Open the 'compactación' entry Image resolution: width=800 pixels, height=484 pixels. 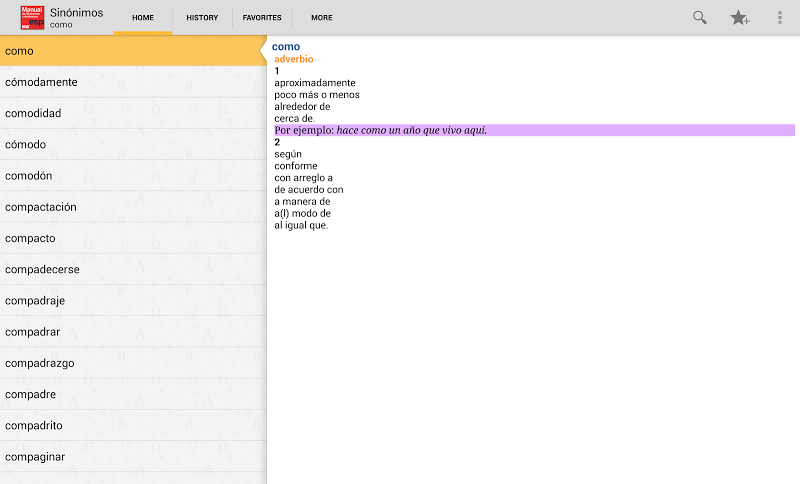click(x=133, y=207)
